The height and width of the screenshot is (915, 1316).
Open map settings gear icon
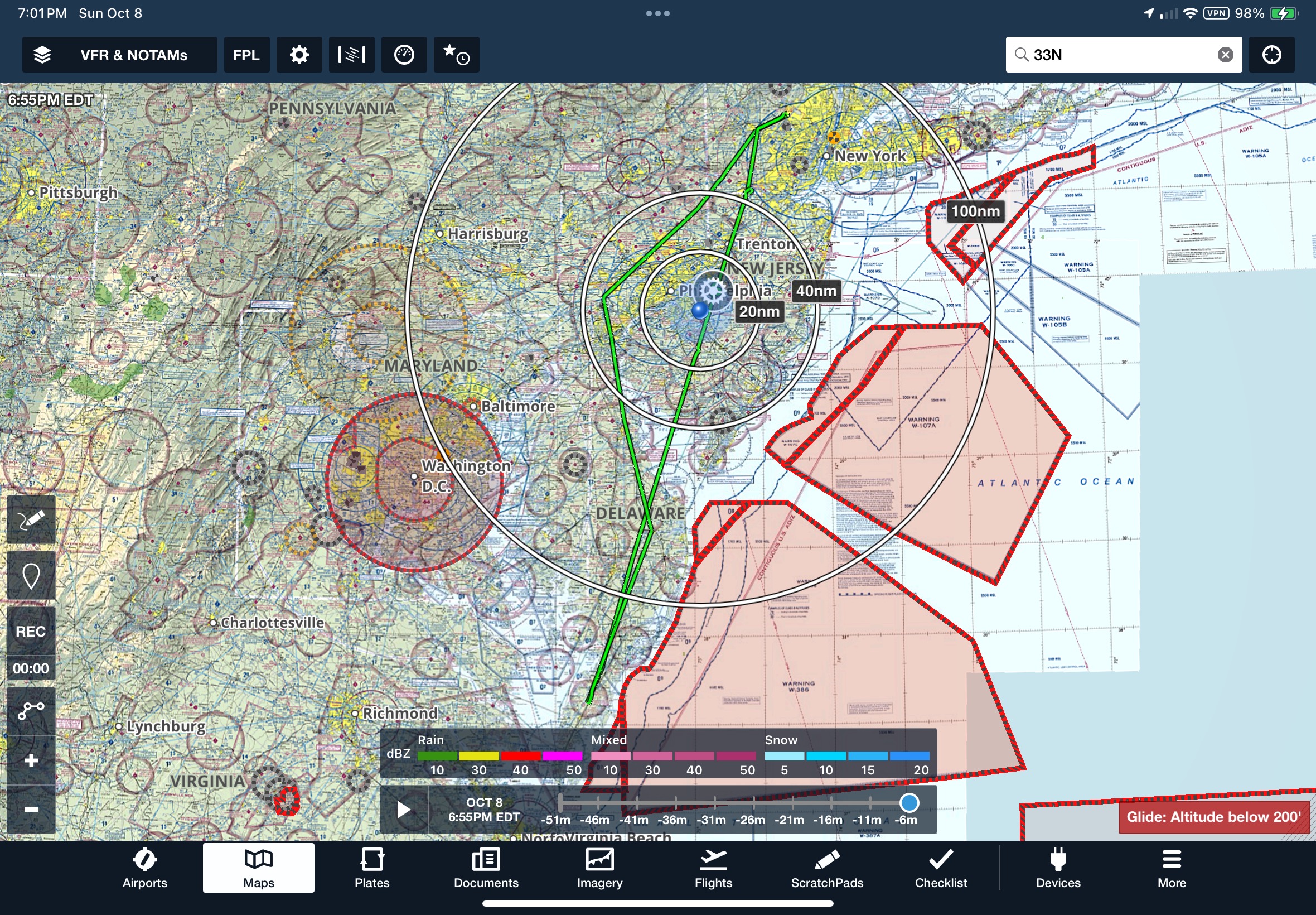click(x=299, y=55)
